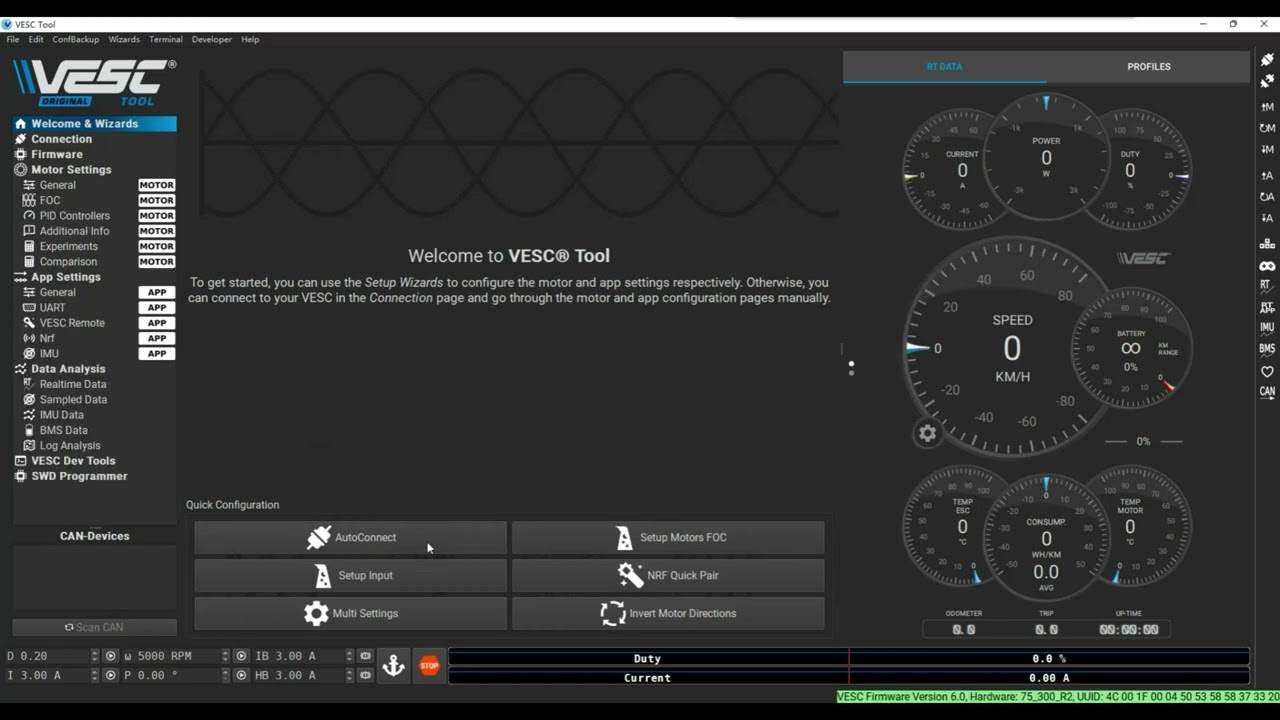
Task: Click the Scan CAN button
Action: [x=94, y=627]
